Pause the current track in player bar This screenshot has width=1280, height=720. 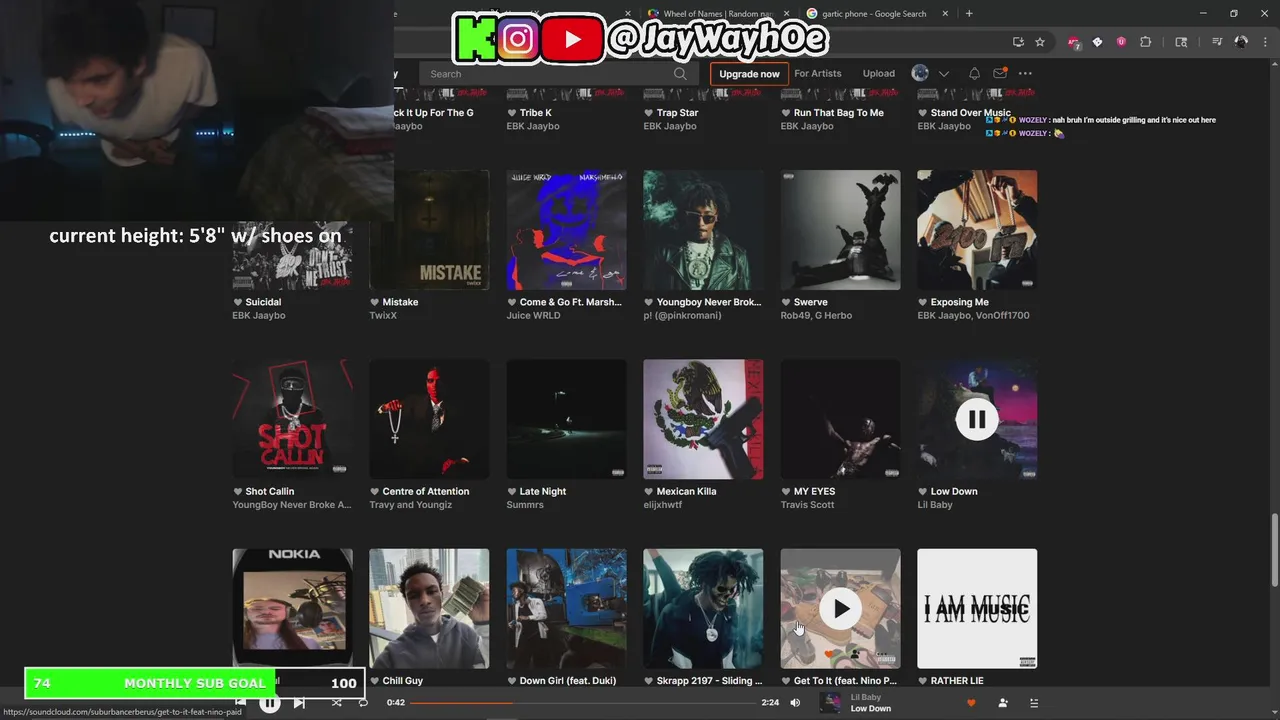click(270, 703)
